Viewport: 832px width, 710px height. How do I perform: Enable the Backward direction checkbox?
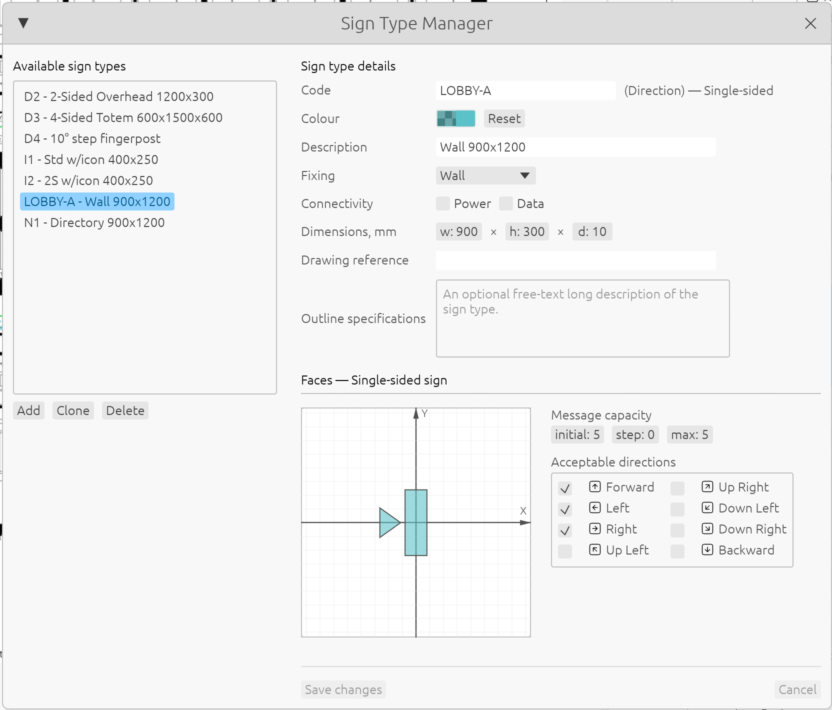(x=678, y=551)
